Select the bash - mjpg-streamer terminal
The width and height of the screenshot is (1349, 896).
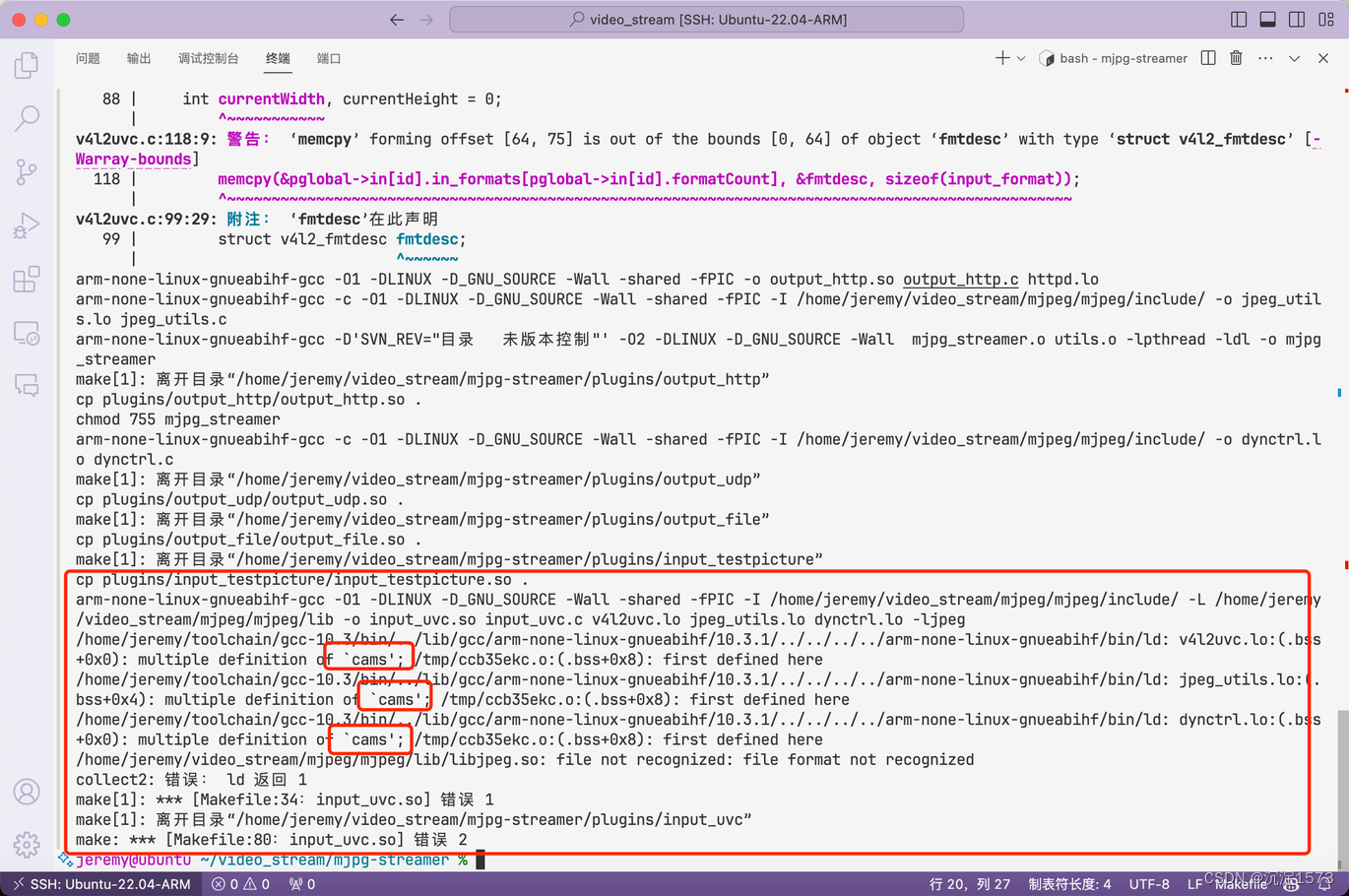click(1114, 58)
